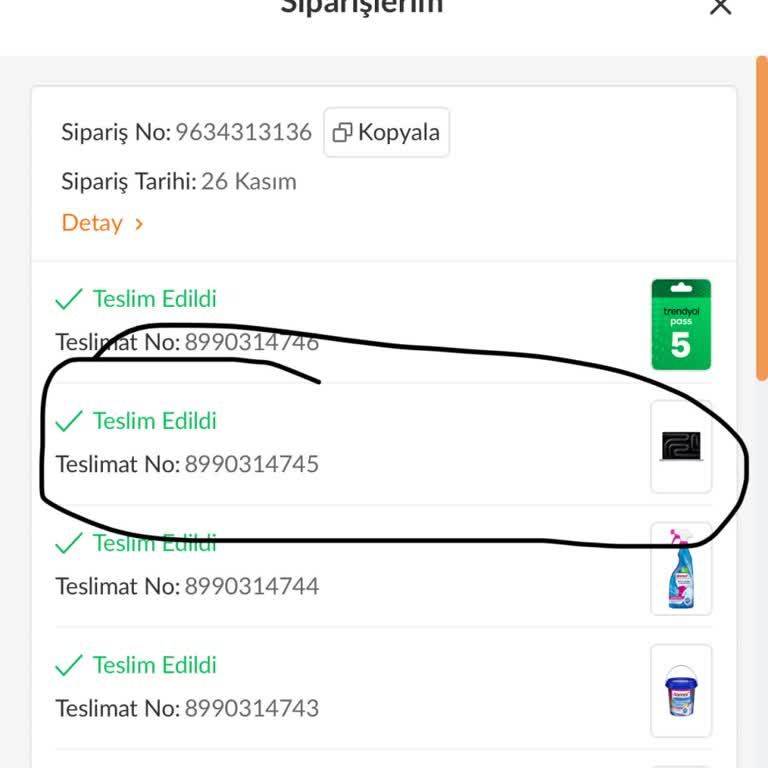Click the green checkmark for delivery 8990314743
The height and width of the screenshot is (768, 768).
(x=69, y=665)
